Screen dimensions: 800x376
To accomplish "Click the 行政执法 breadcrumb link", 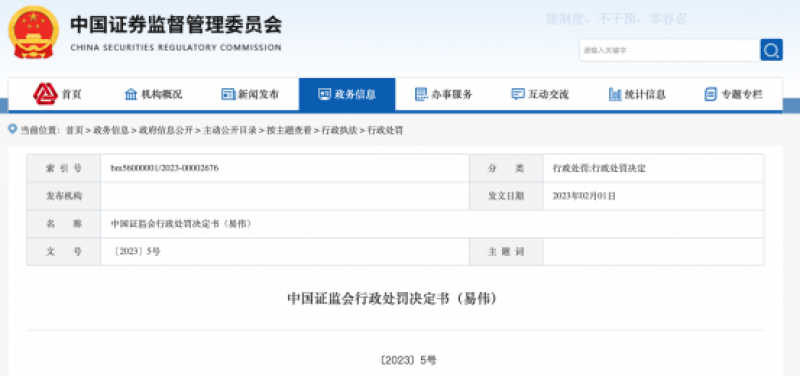I will pyautogui.click(x=339, y=131).
